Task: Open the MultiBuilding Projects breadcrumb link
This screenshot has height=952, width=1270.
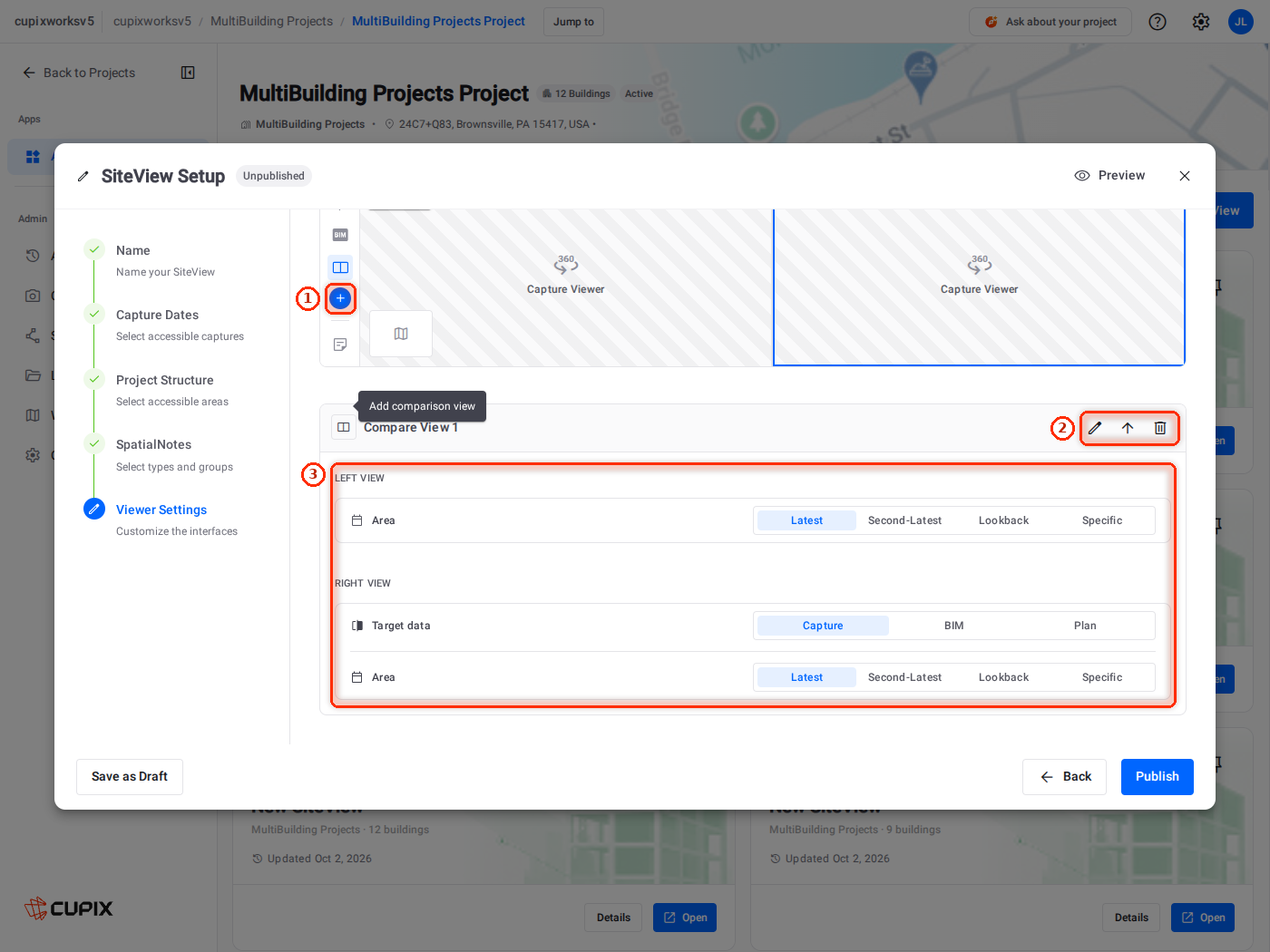Action: pyautogui.click(x=271, y=21)
